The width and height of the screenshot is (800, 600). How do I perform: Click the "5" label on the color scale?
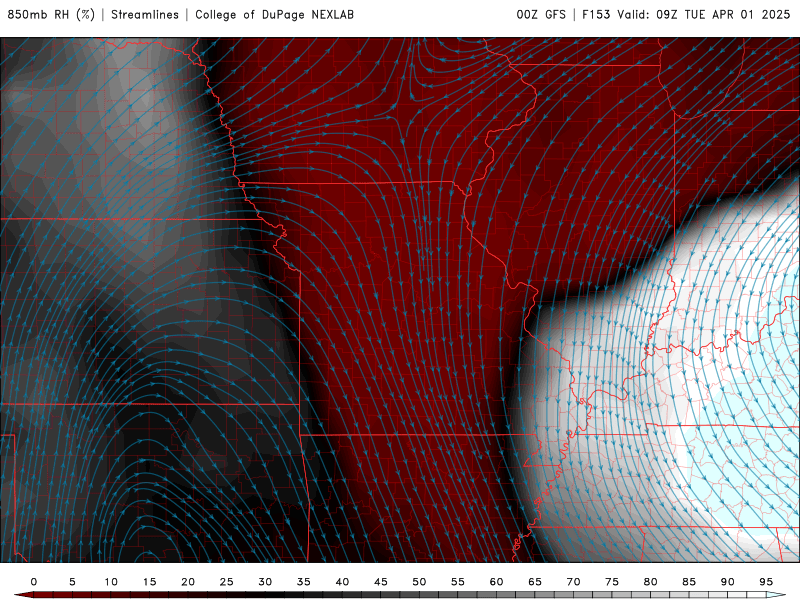[x=72, y=582]
